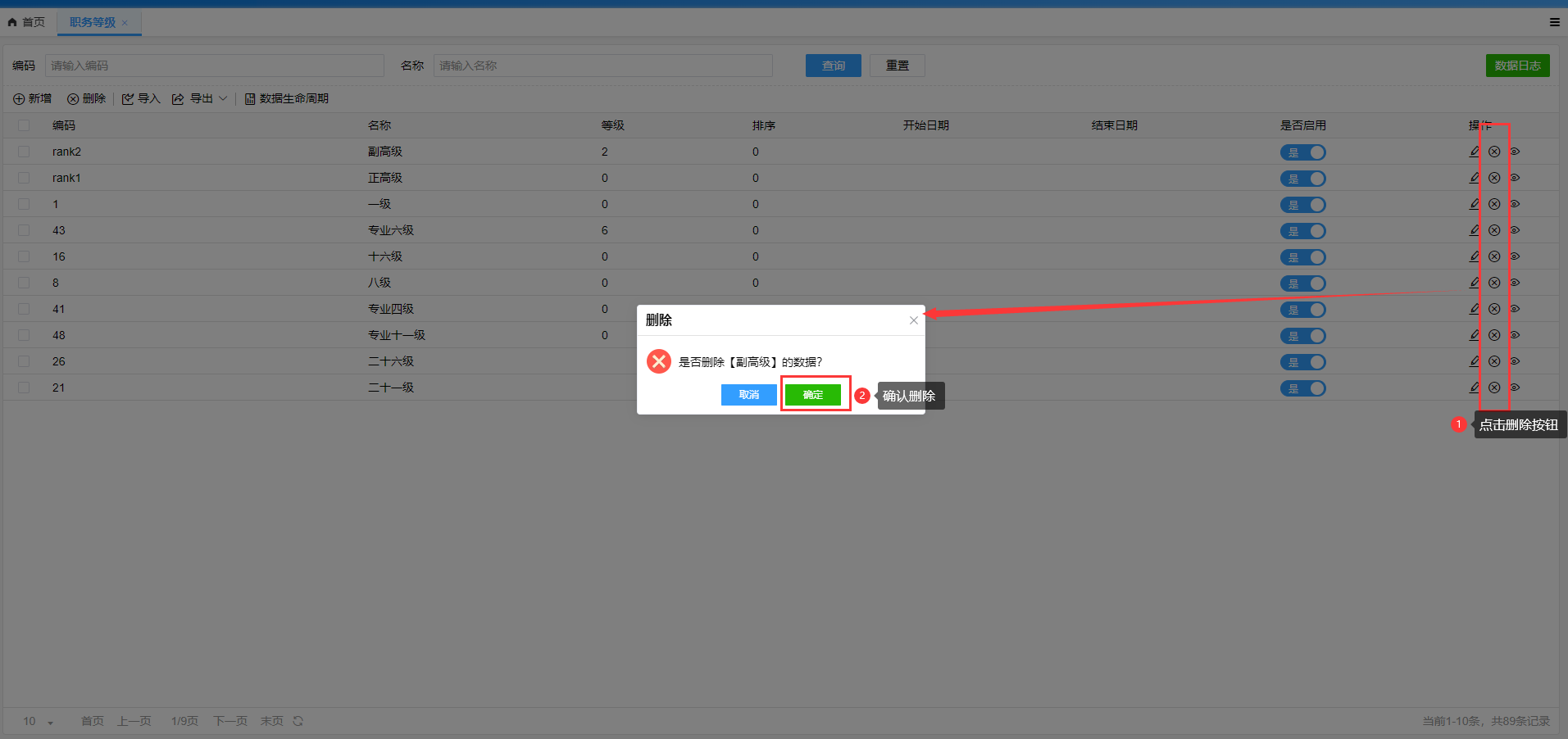Delete the 八级 row via circle-x icon
This screenshot has height=739, width=1568.
point(1494,283)
